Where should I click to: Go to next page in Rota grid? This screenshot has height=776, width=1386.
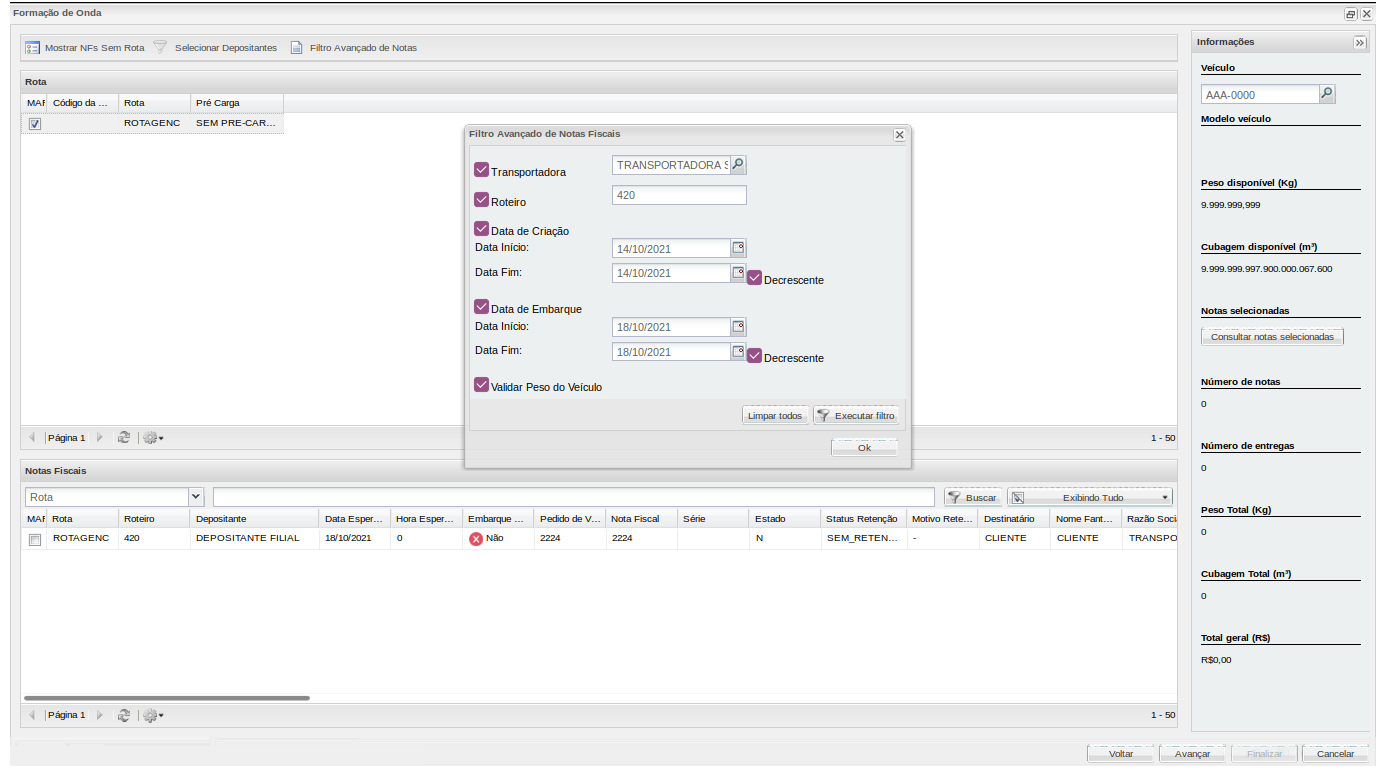(100, 437)
